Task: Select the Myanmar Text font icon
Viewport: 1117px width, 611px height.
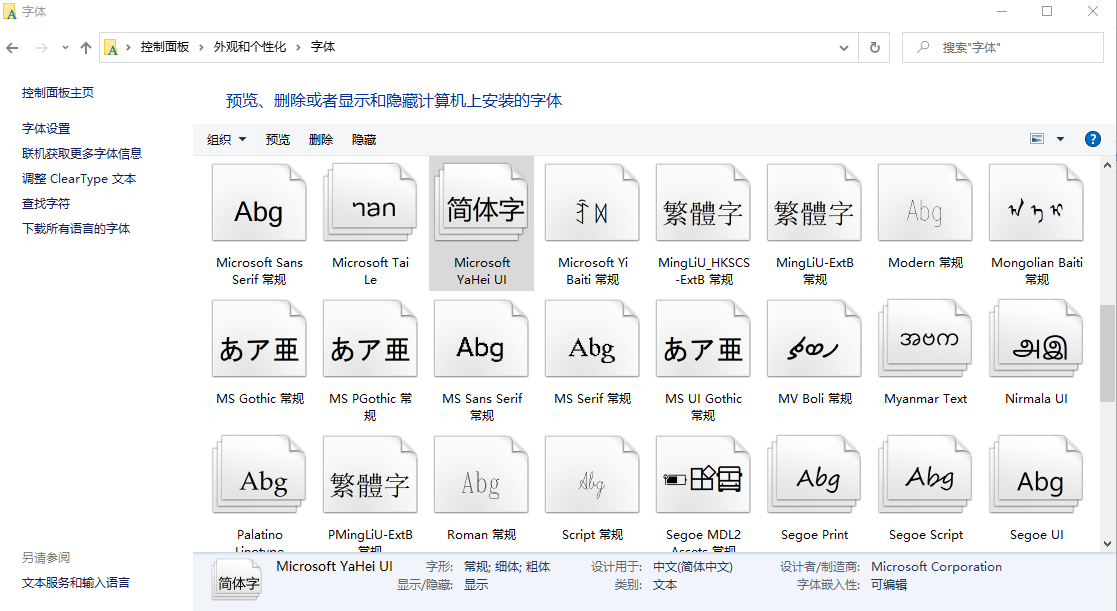Action: pos(925,338)
